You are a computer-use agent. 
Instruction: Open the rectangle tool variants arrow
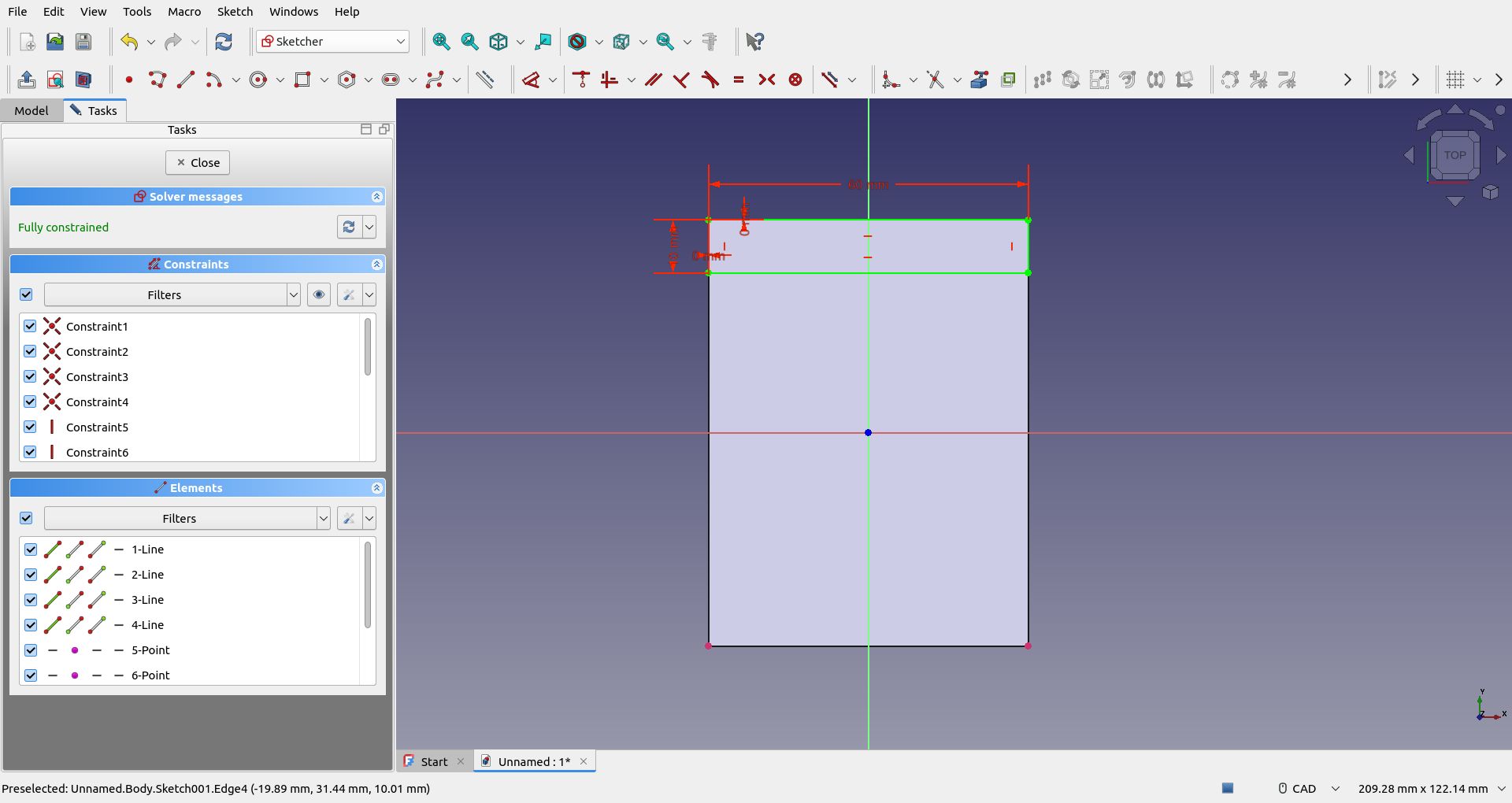point(324,80)
